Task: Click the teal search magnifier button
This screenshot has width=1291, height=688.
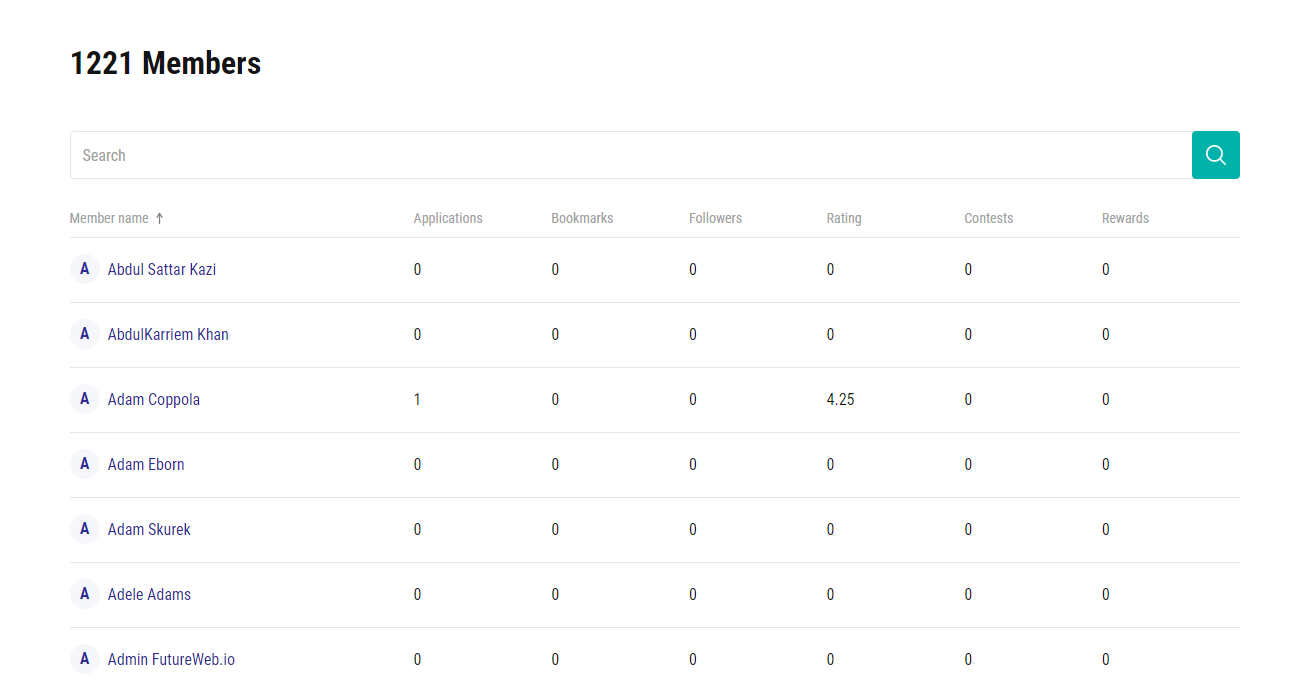Action: [1215, 155]
